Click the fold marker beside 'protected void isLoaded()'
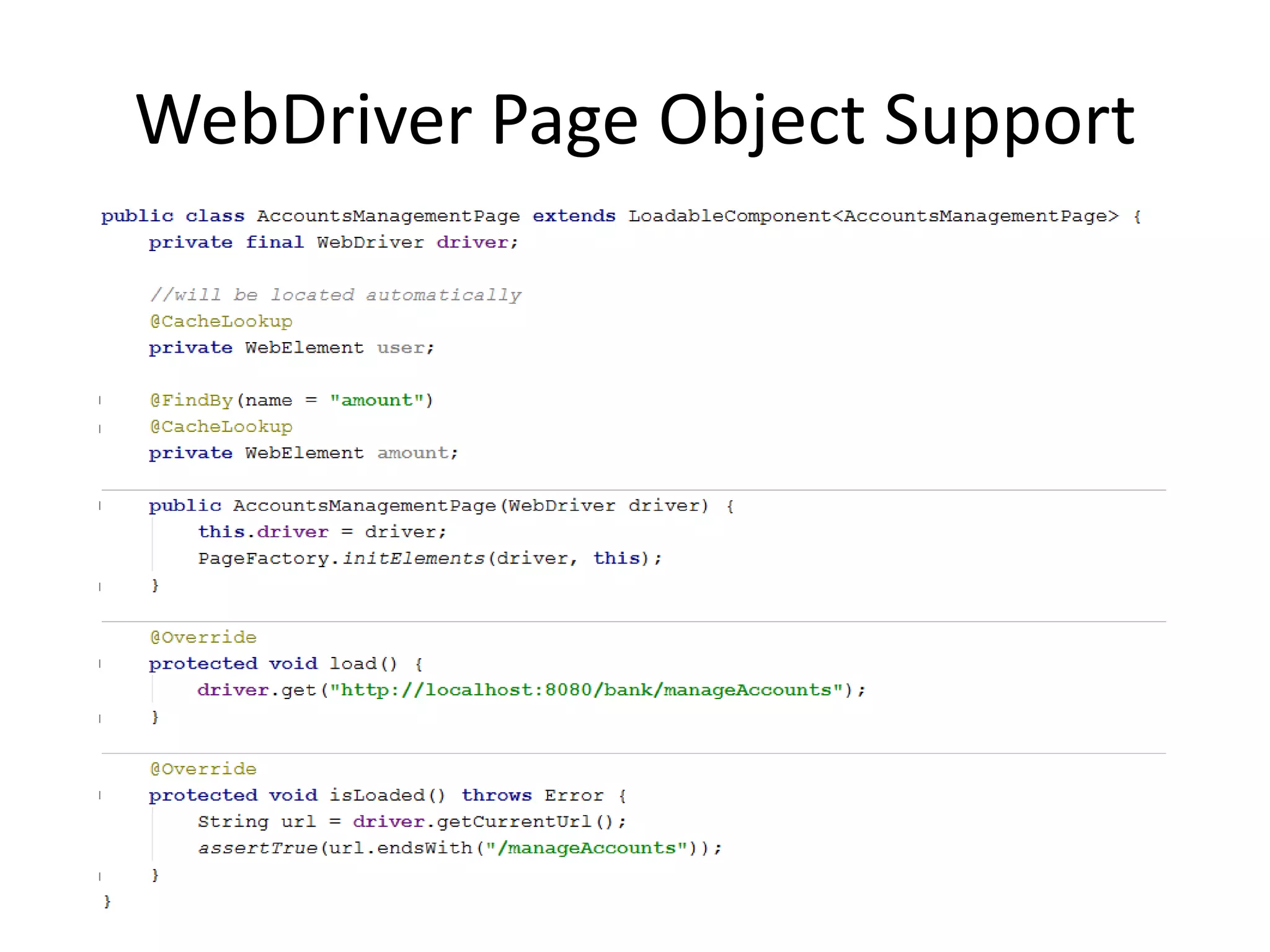The image size is (1270, 952). pyautogui.click(x=100, y=795)
